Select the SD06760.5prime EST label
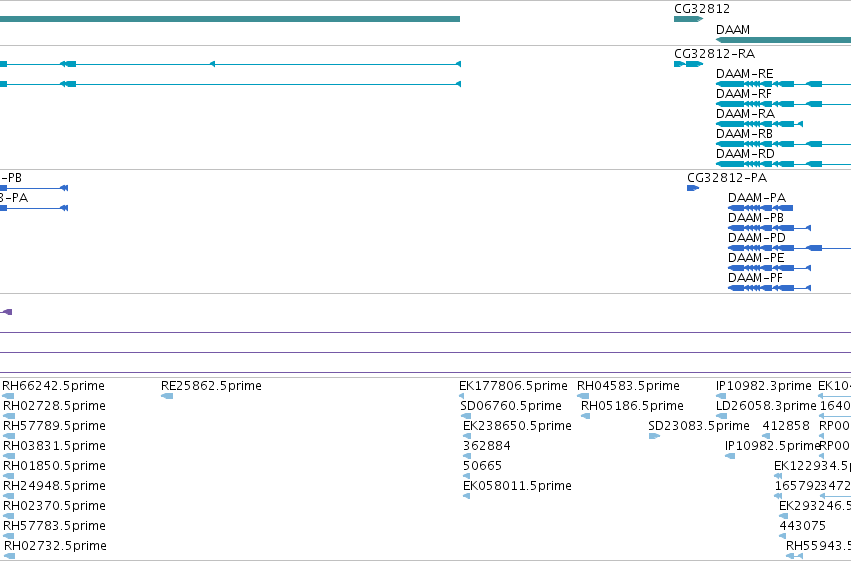The height and width of the screenshot is (561, 851). coord(511,406)
